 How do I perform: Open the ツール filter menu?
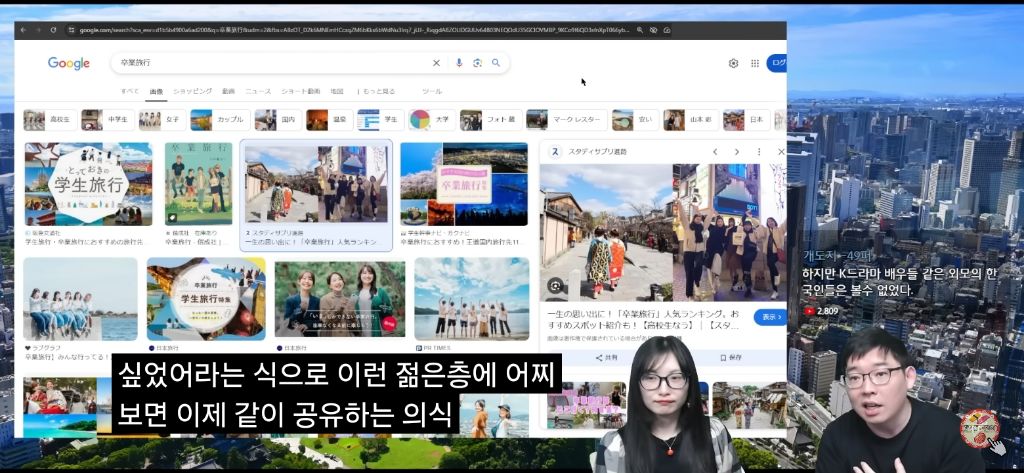click(431, 91)
